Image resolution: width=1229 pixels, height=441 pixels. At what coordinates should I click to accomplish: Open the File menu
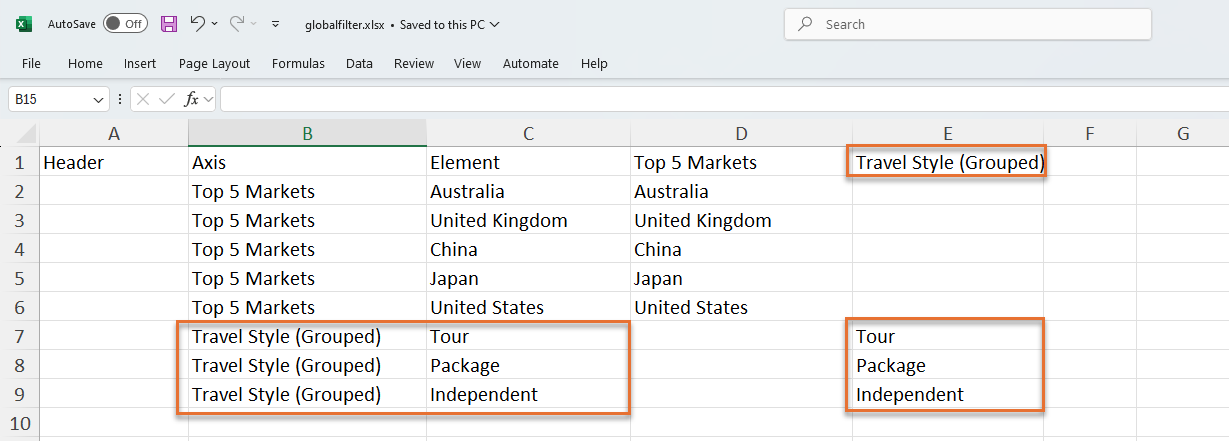pos(31,63)
